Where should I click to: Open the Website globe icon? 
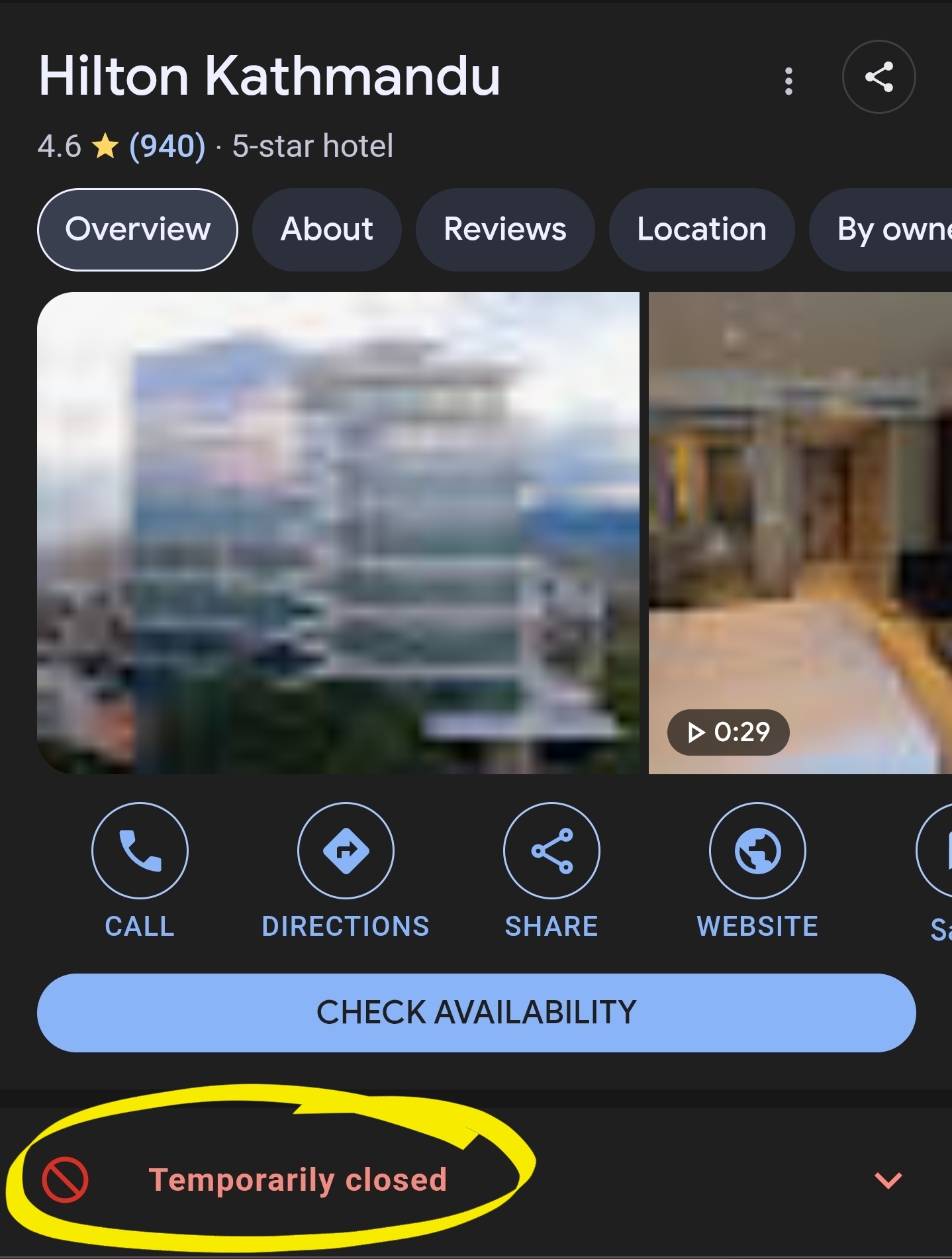[757, 850]
